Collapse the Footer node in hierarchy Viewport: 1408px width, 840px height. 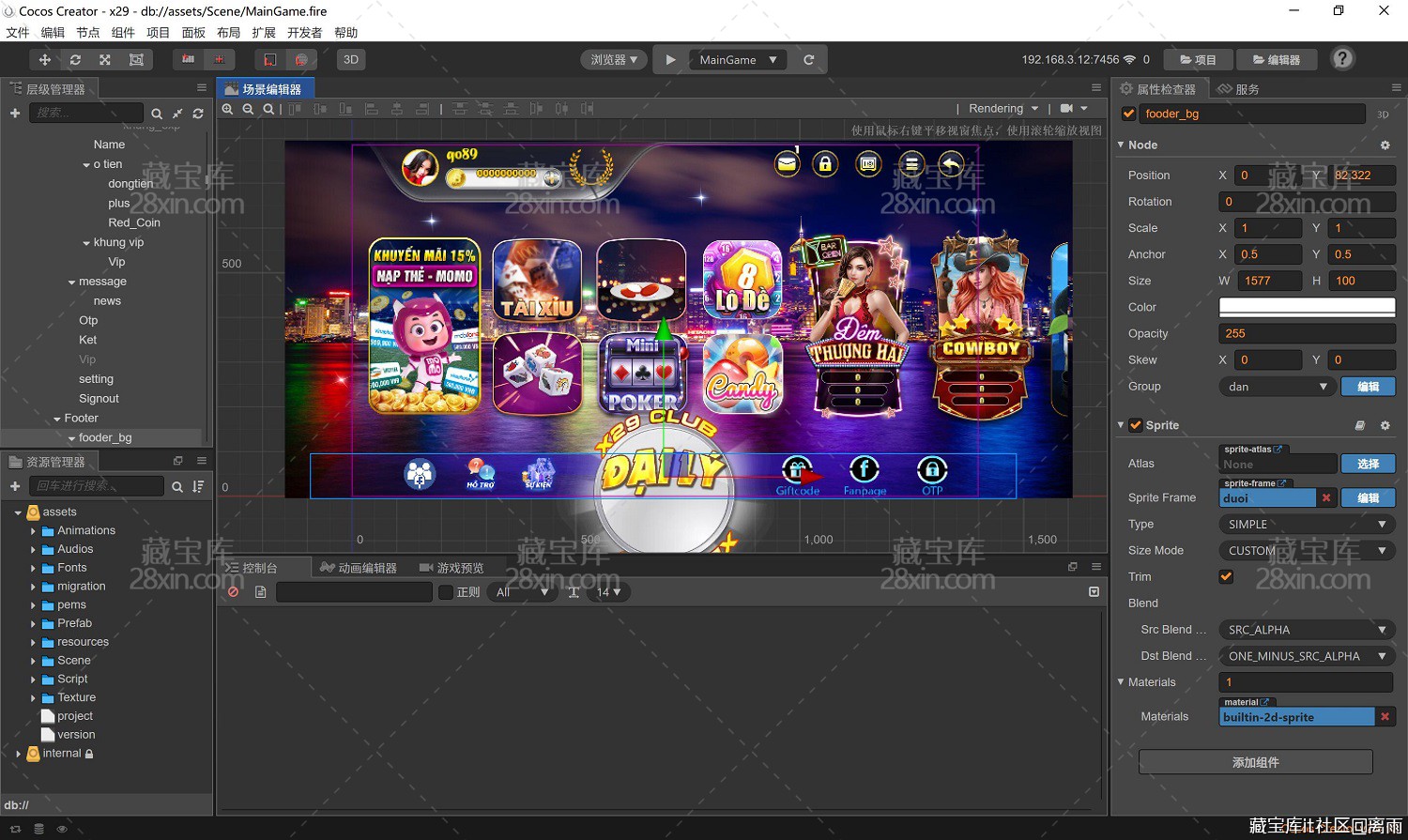[57, 419]
